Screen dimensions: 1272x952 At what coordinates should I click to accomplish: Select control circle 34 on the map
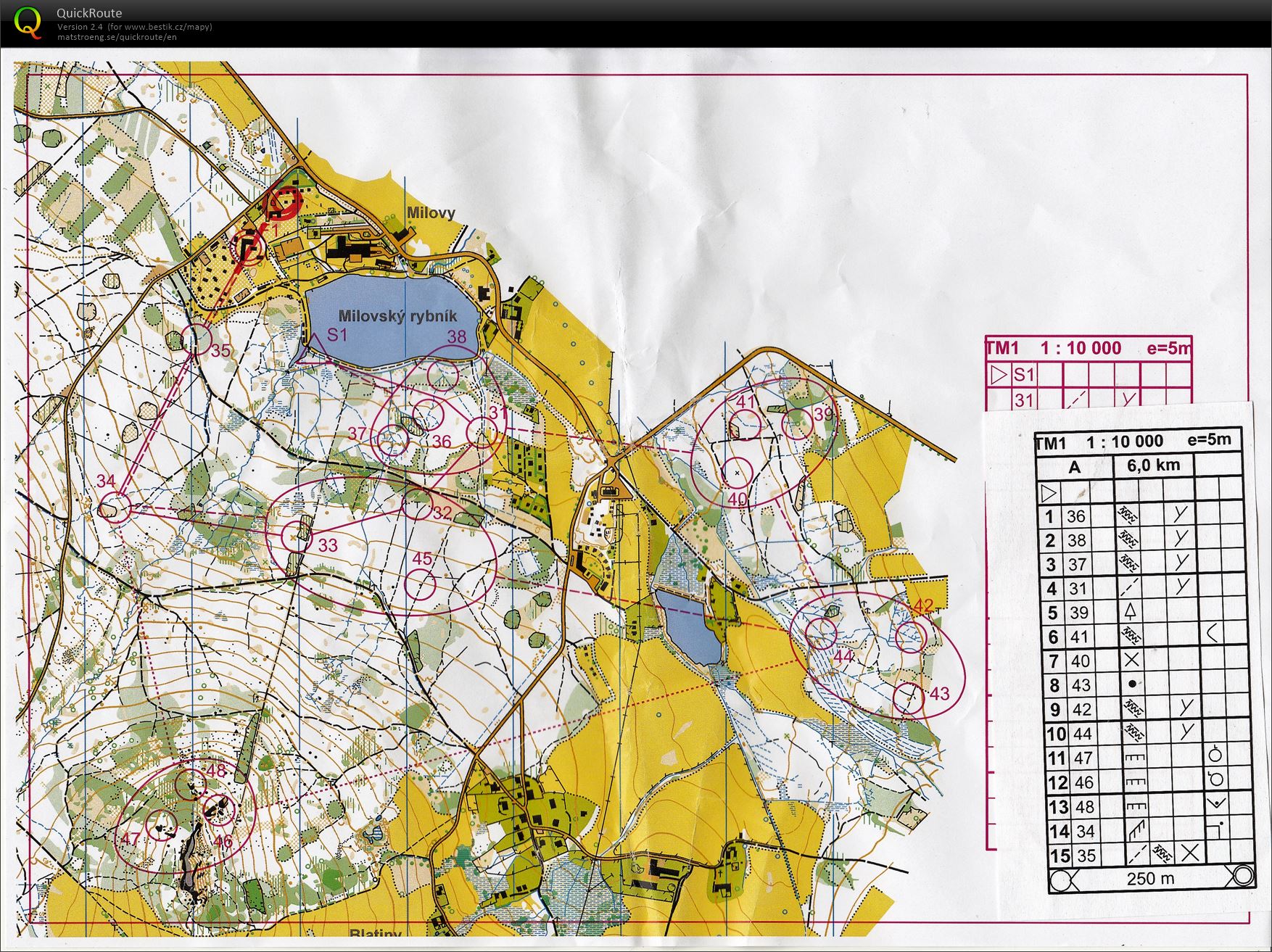click(x=115, y=507)
